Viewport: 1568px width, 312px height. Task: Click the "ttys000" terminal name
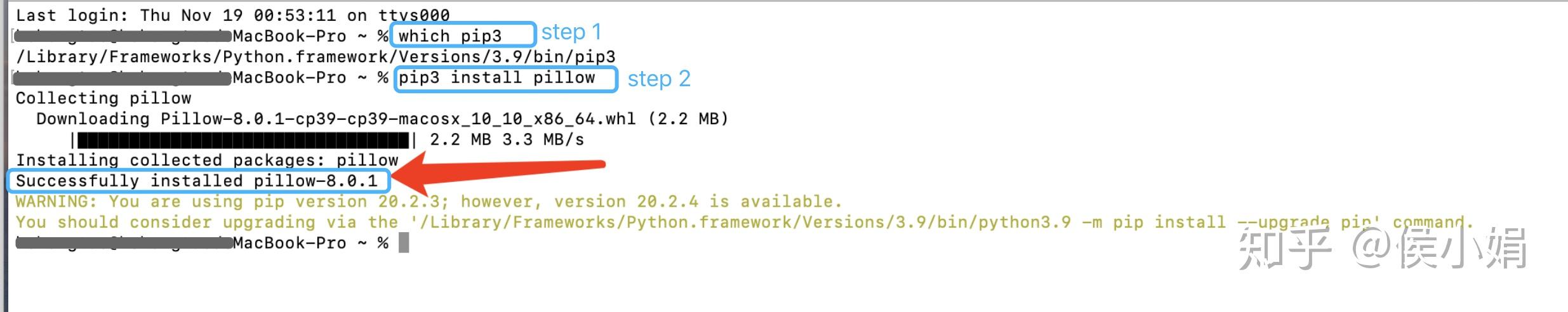tap(414, 15)
